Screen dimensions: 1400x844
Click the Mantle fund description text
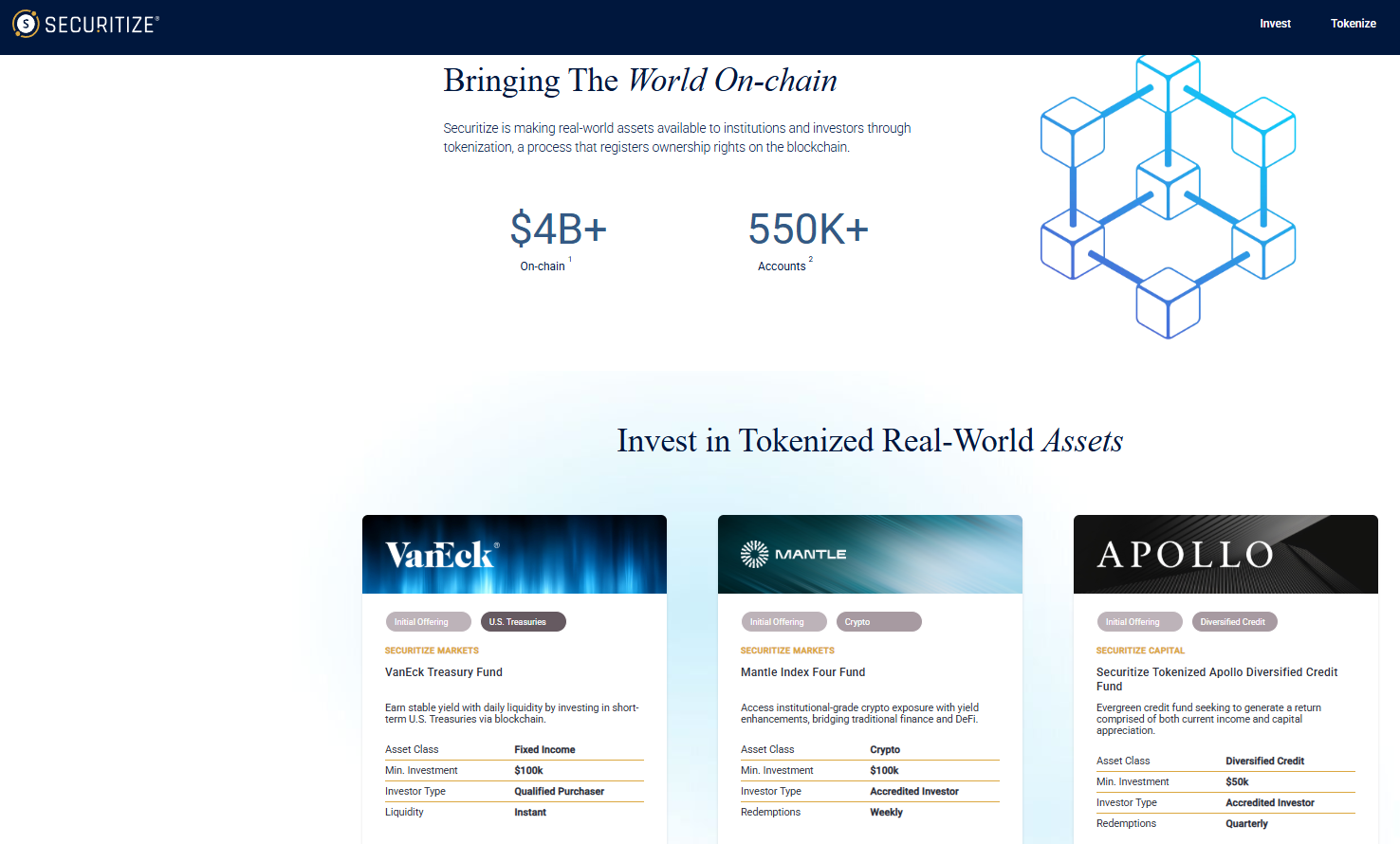tap(859, 713)
